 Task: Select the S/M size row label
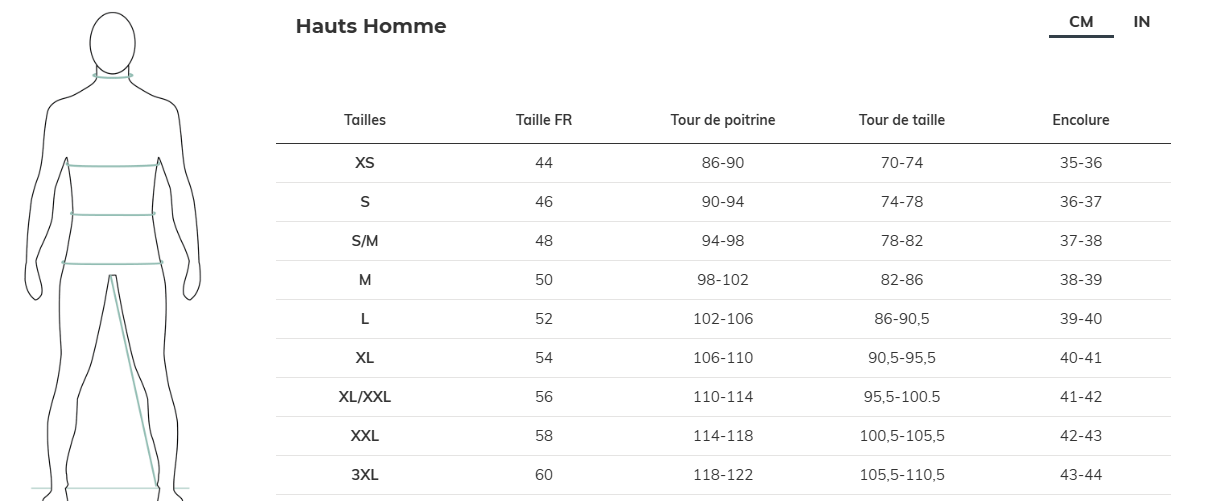[365, 241]
